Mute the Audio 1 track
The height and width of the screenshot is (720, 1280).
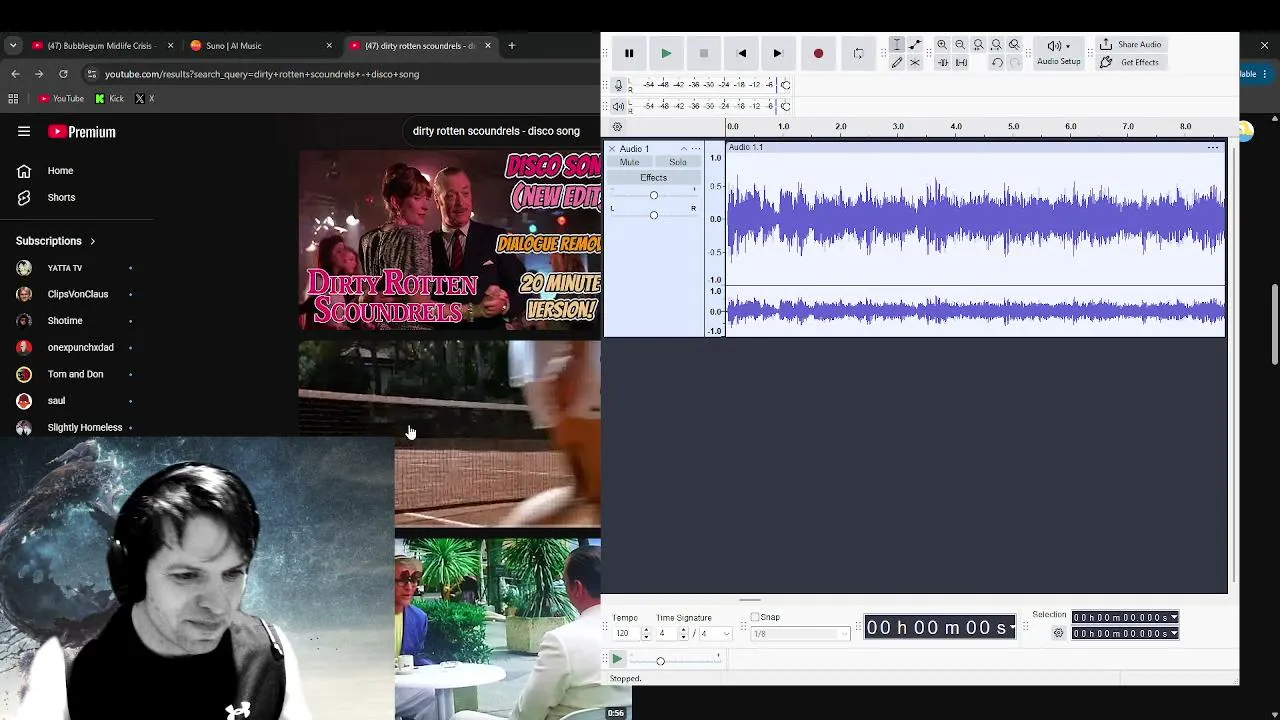point(629,163)
